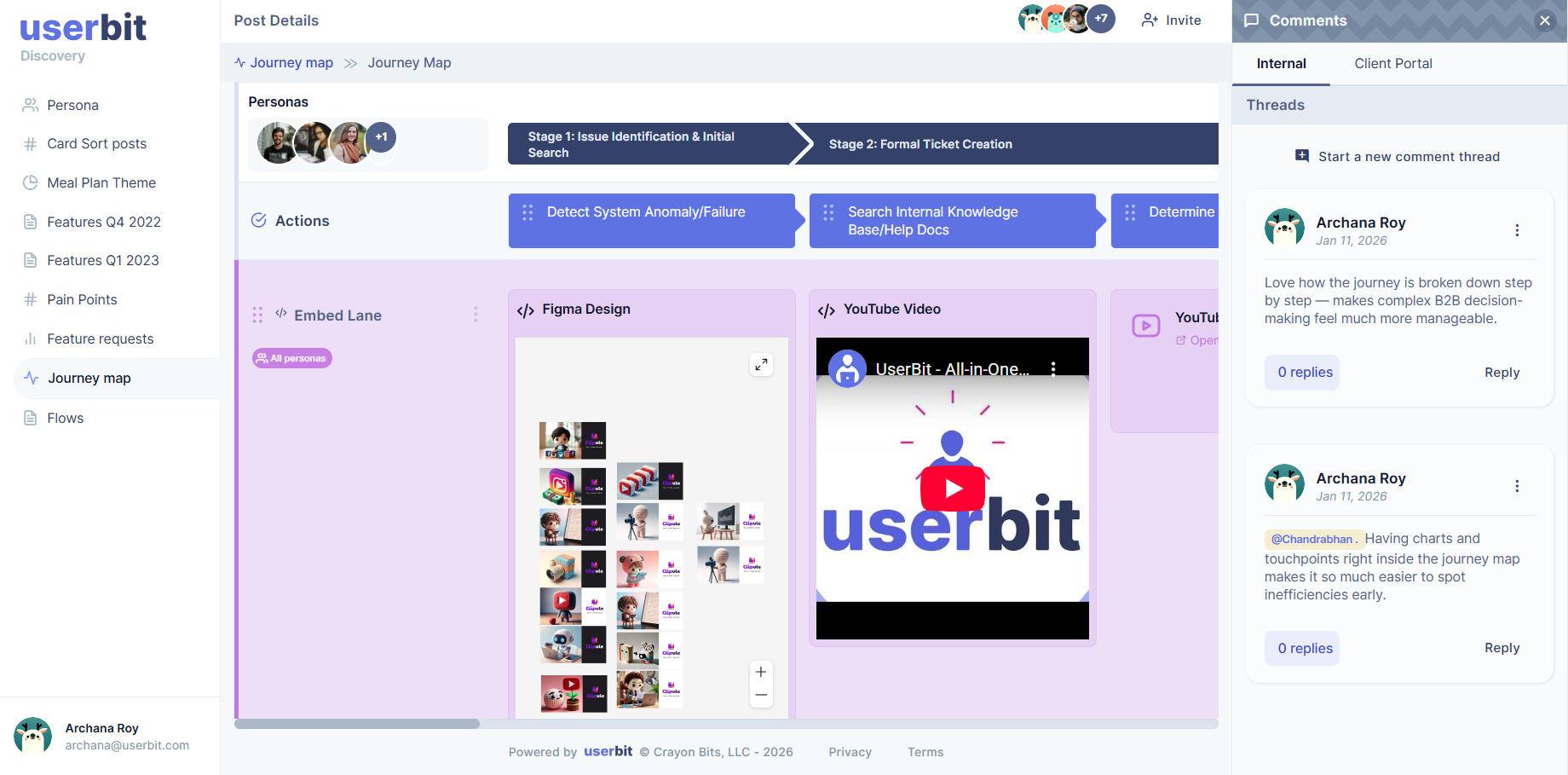Click the Invite person icon
This screenshot has height=775, width=1568.
[1149, 20]
